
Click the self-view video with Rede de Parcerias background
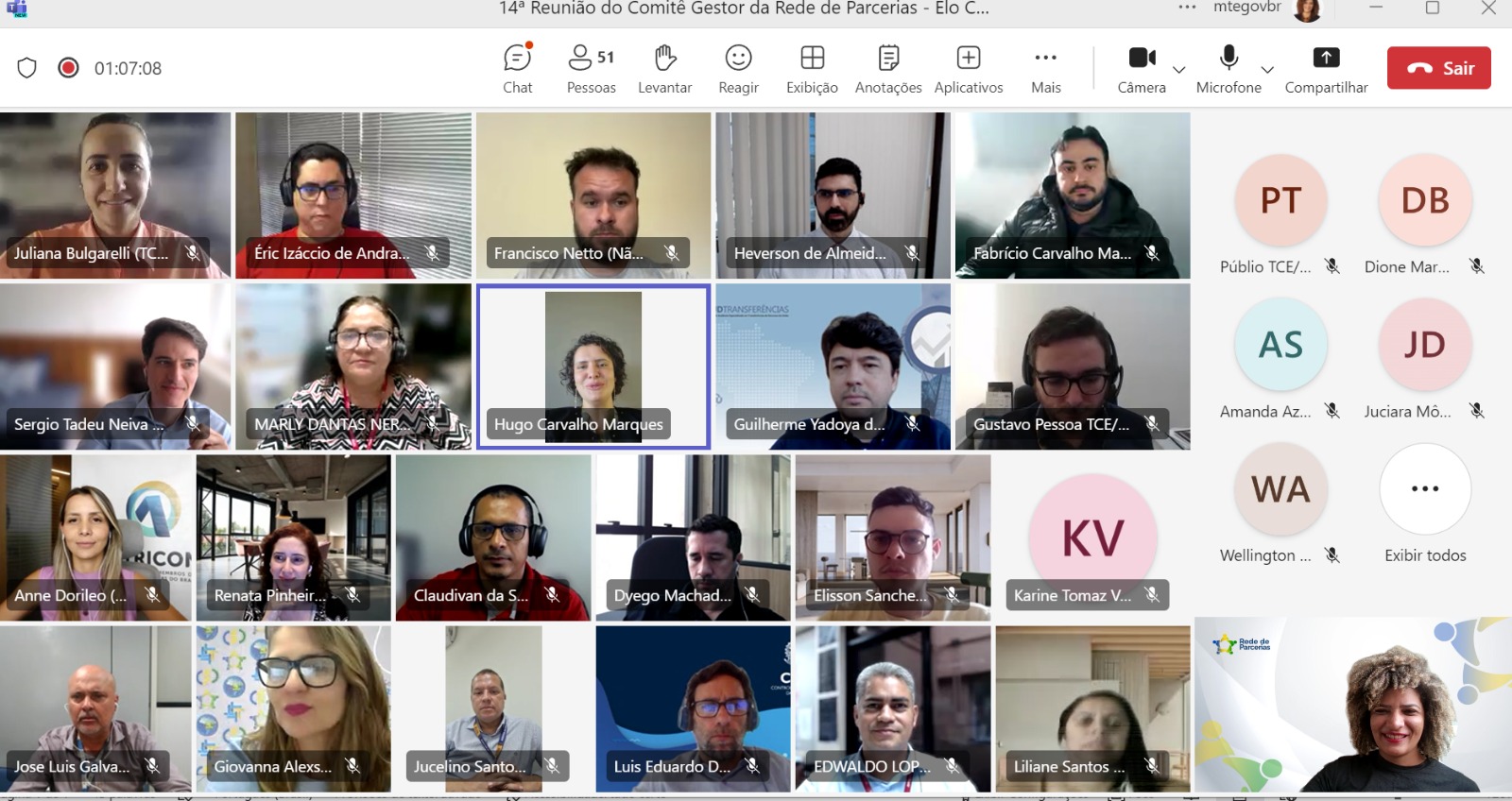[1353, 705]
